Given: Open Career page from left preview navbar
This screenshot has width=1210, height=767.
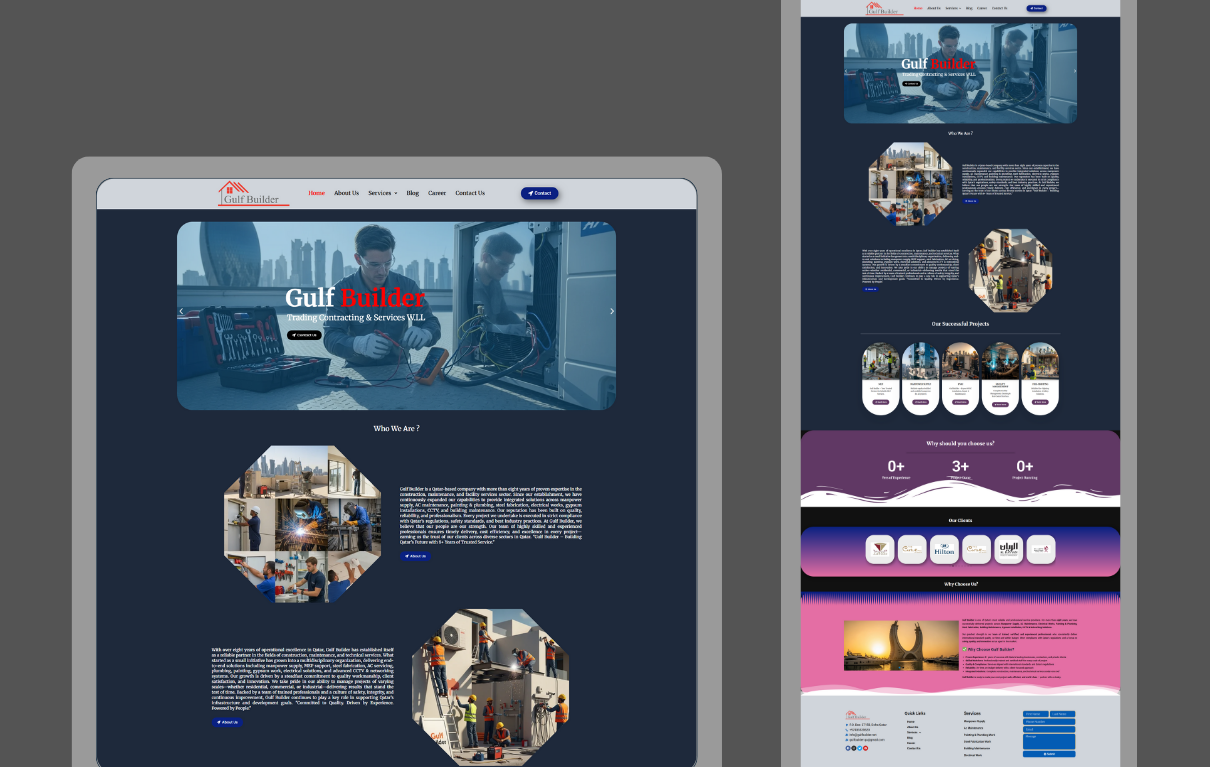Looking at the screenshot, I should tap(437, 193).
